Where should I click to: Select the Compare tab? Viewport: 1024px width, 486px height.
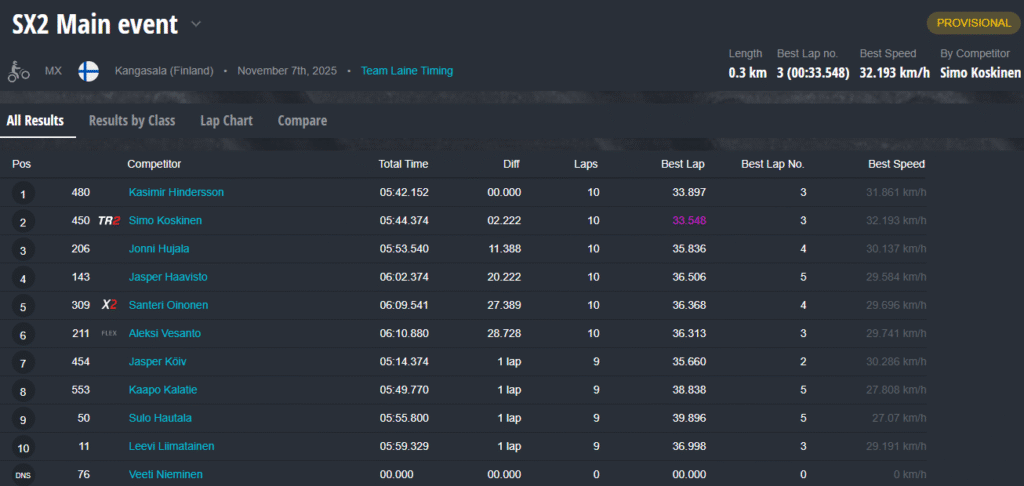[302, 121]
